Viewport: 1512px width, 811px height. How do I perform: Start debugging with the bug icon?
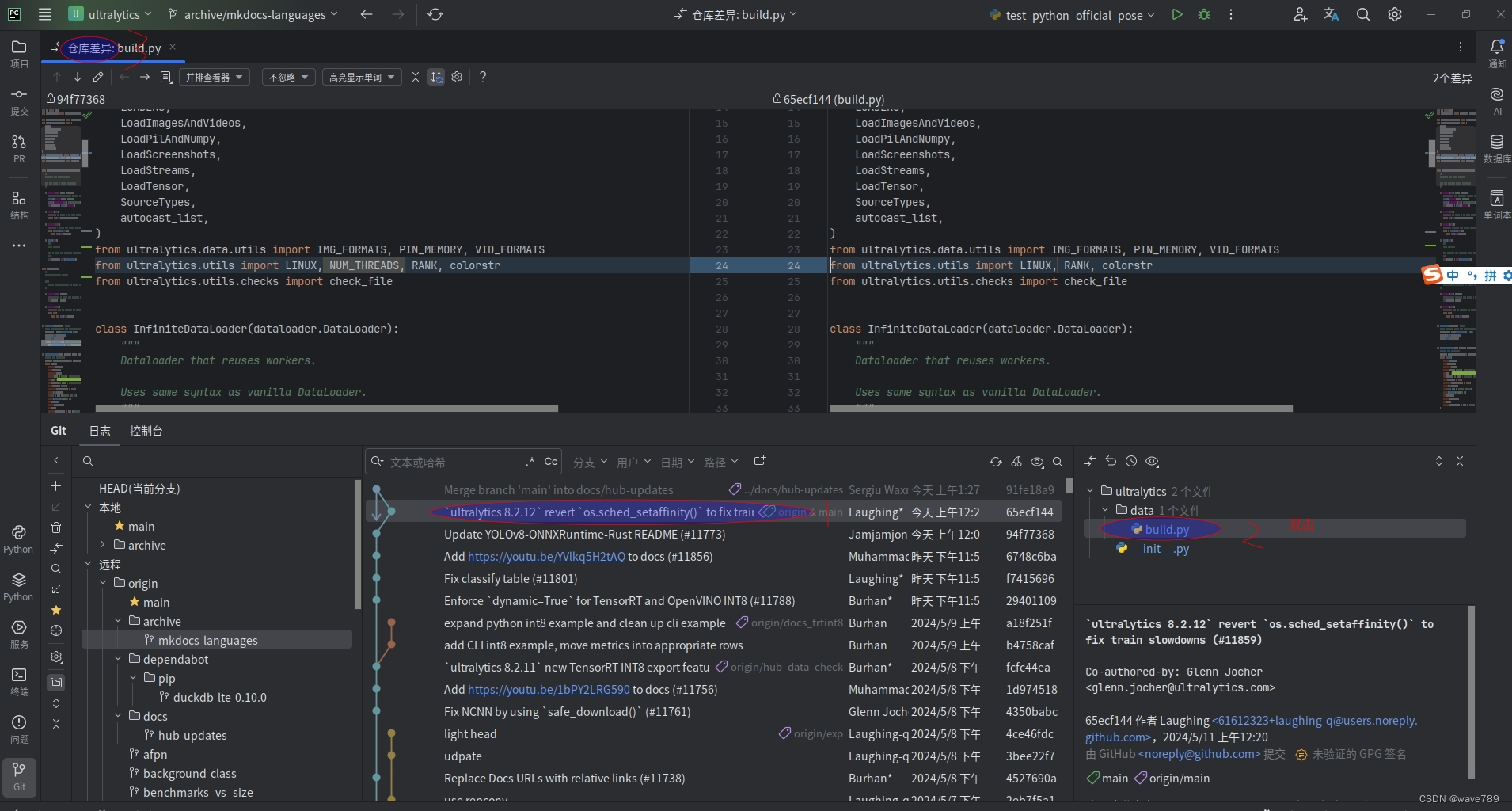[1204, 14]
